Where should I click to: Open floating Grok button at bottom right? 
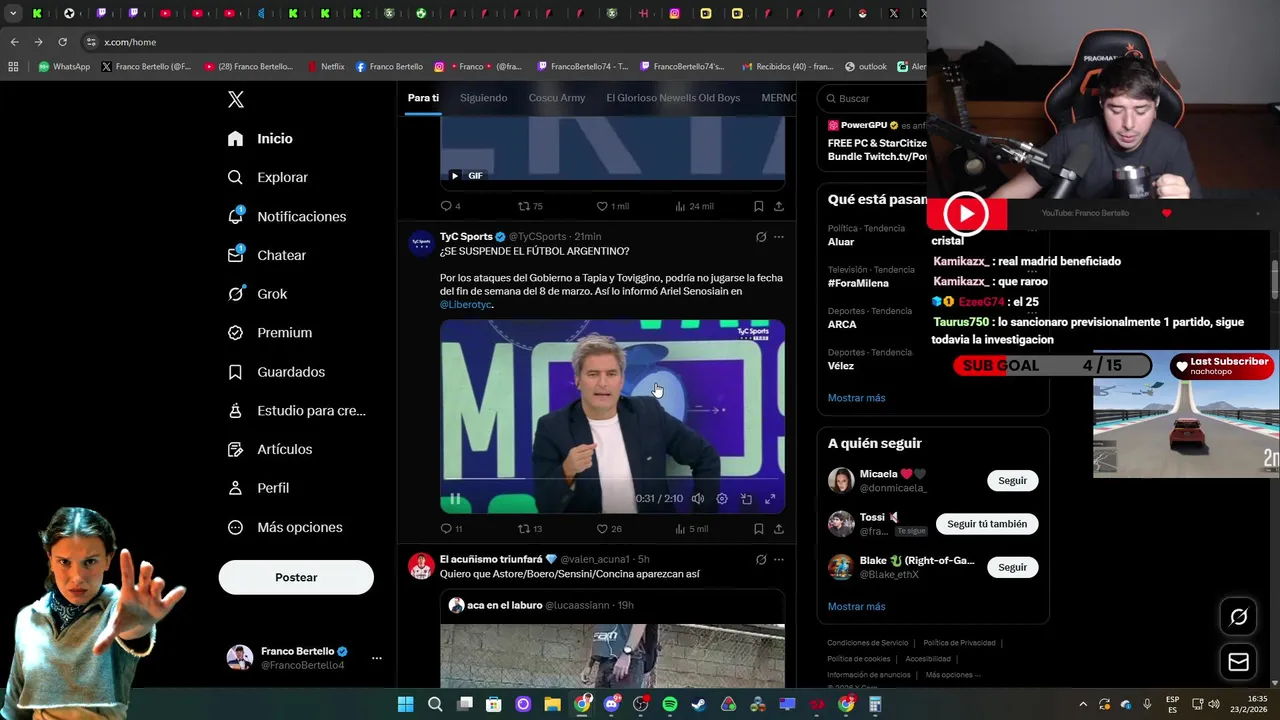point(1239,617)
